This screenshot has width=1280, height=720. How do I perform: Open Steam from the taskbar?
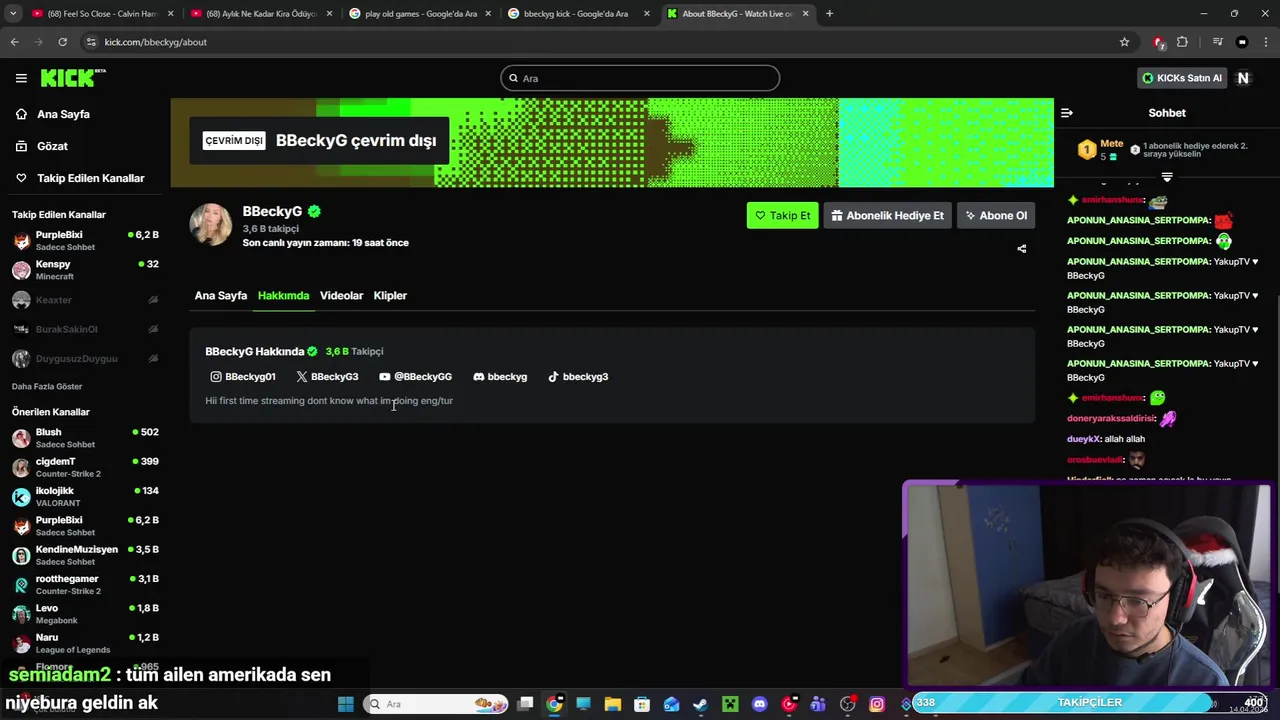coord(701,704)
